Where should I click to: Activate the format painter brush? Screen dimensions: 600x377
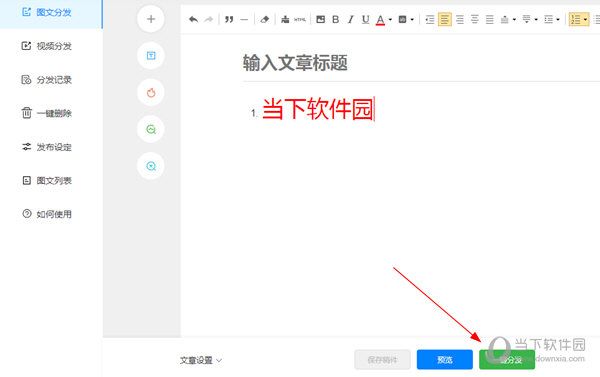coord(285,20)
